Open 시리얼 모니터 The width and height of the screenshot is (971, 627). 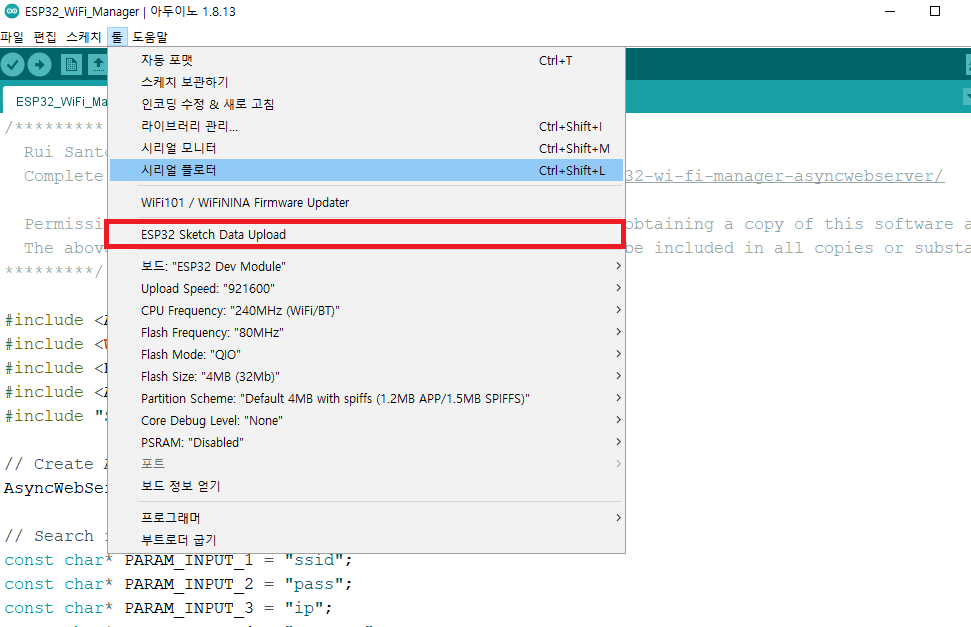367,148
